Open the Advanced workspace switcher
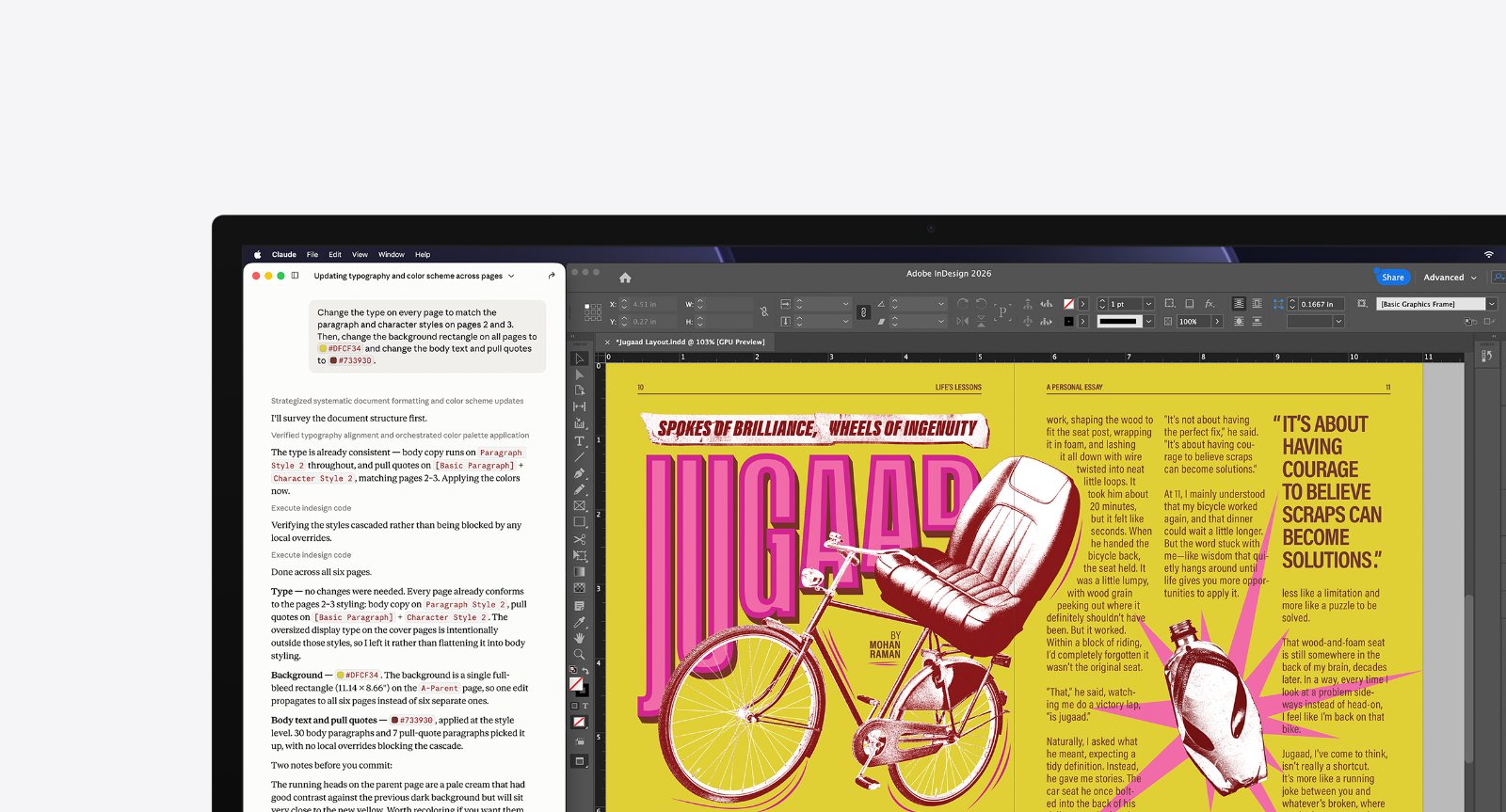The image size is (1506, 812). [1450, 278]
